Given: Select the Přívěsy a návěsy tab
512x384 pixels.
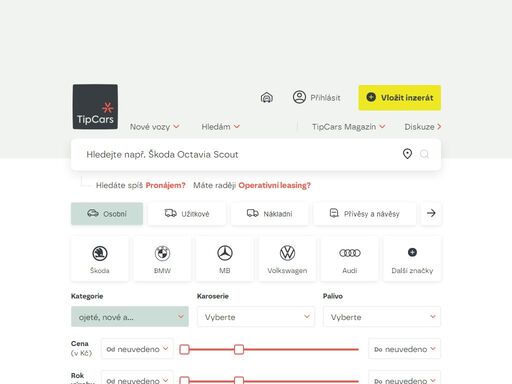Looking at the screenshot, I should click(x=365, y=214).
